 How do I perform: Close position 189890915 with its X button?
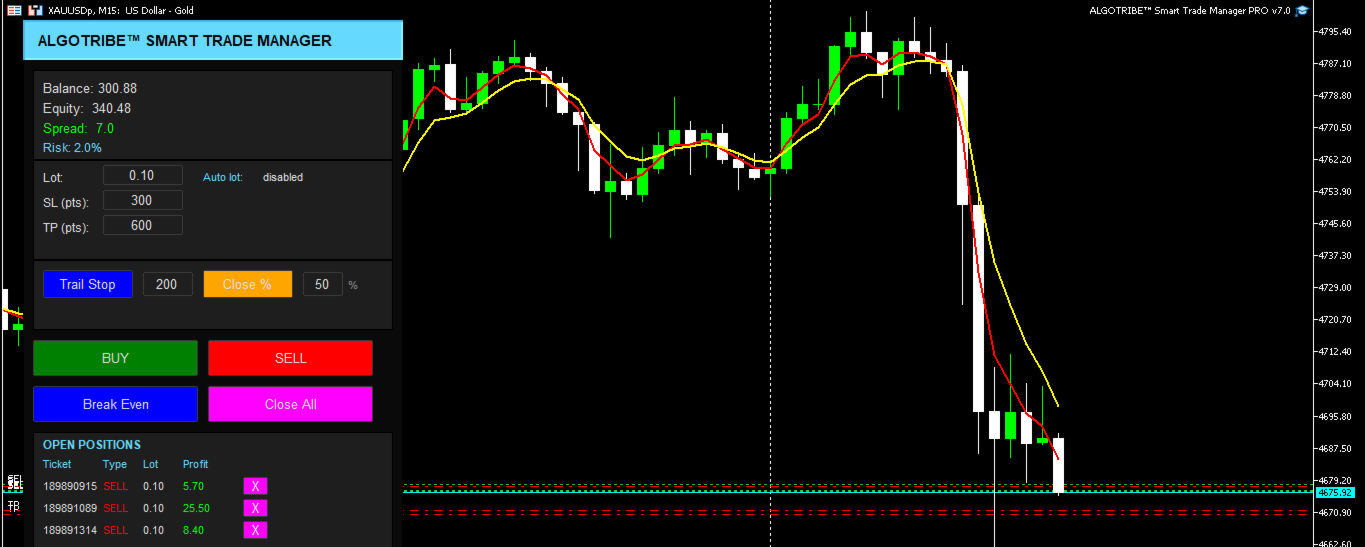pyautogui.click(x=255, y=486)
